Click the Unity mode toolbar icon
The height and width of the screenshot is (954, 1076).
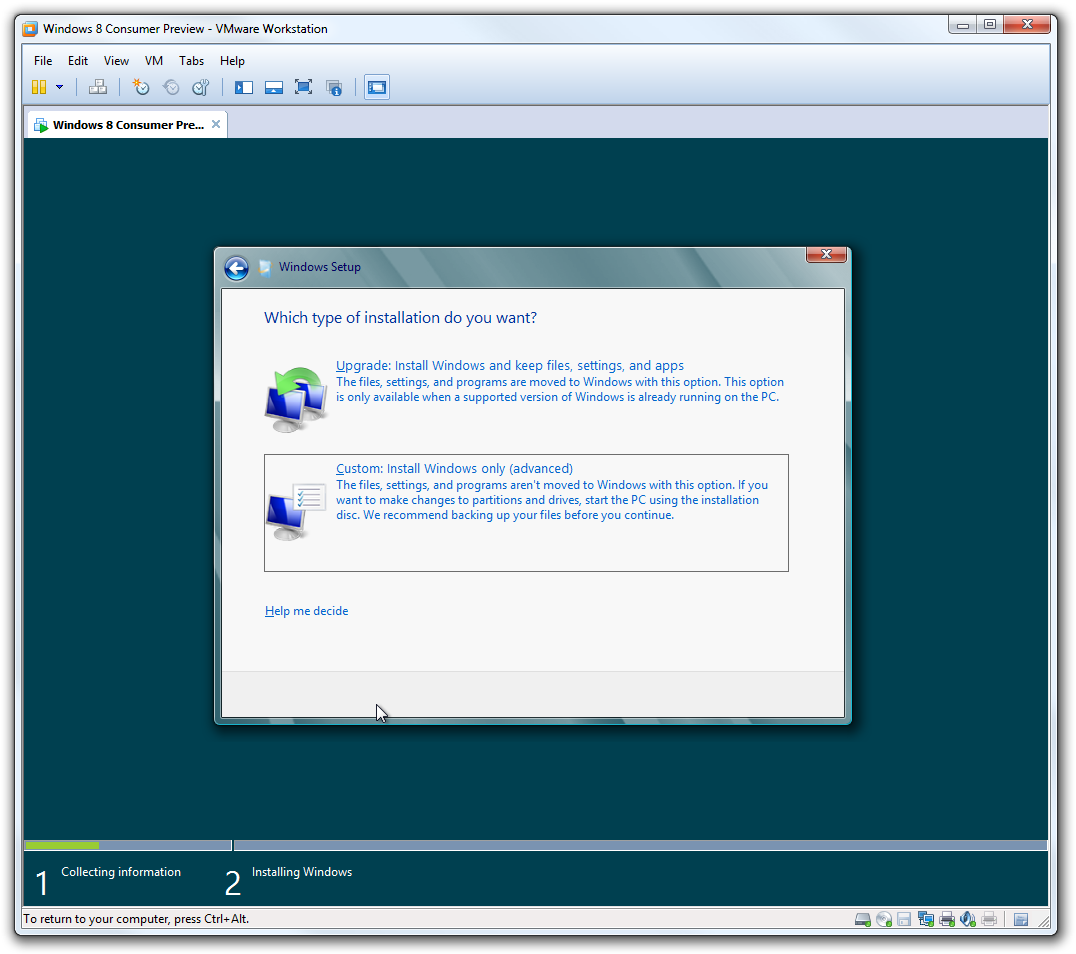[334, 87]
